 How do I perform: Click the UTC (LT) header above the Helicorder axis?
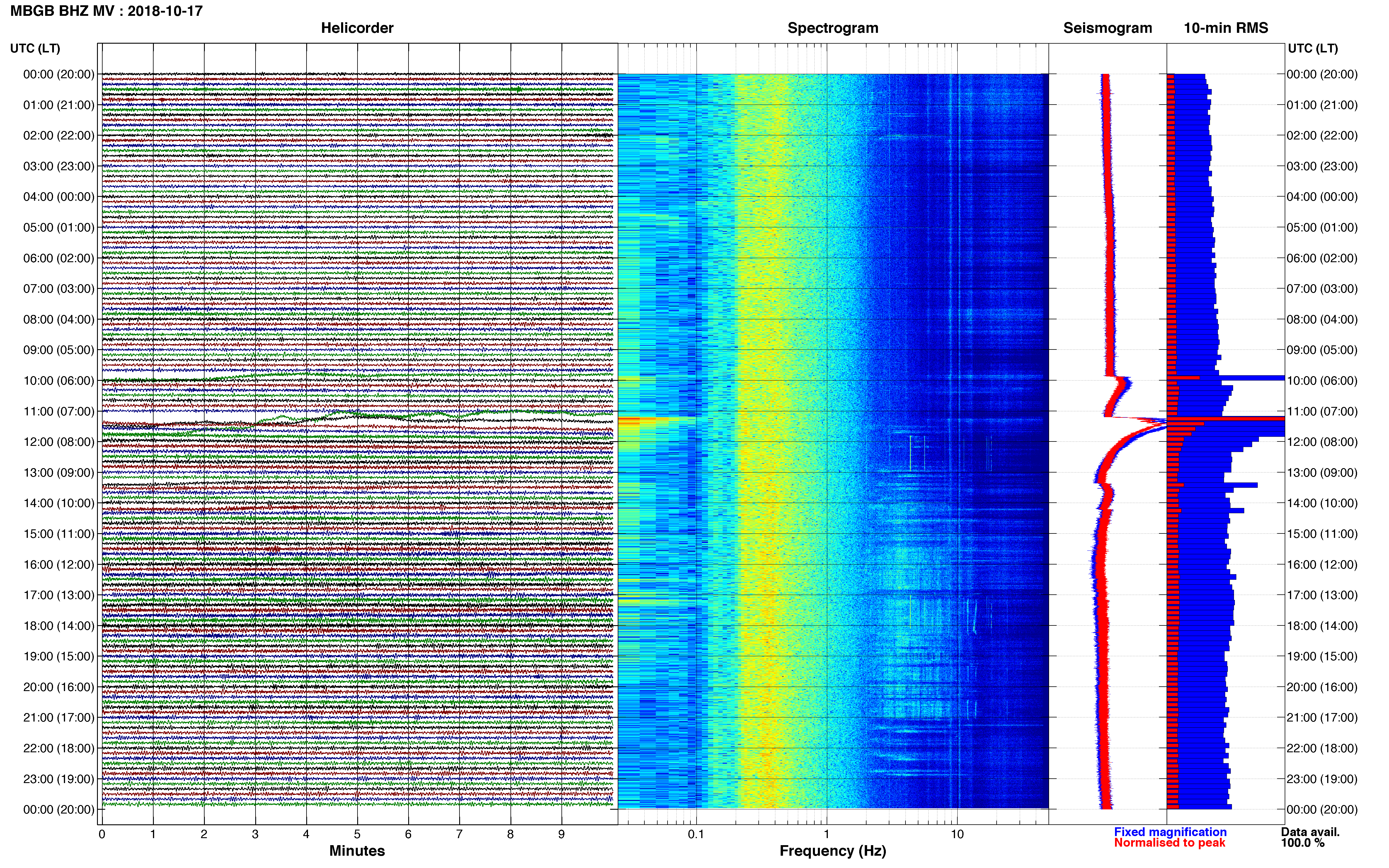pos(35,48)
